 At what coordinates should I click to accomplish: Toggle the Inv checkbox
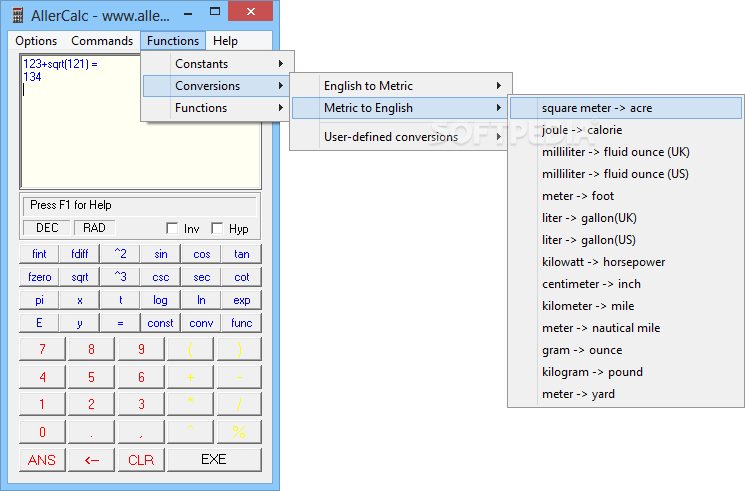[172, 229]
